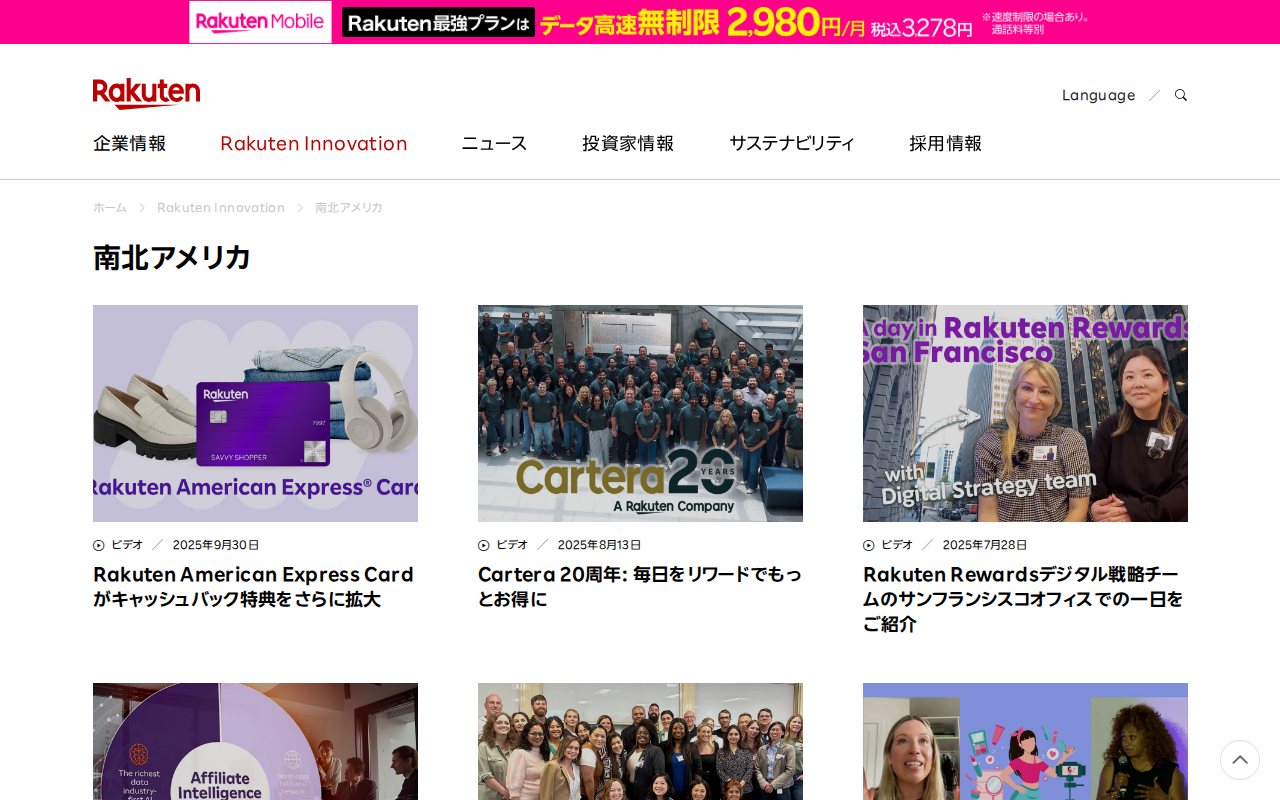This screenshot has width=1280, height=800.
Task: Click the video play icon beside 2025年7月28日
Action: (x=869, y=546)
